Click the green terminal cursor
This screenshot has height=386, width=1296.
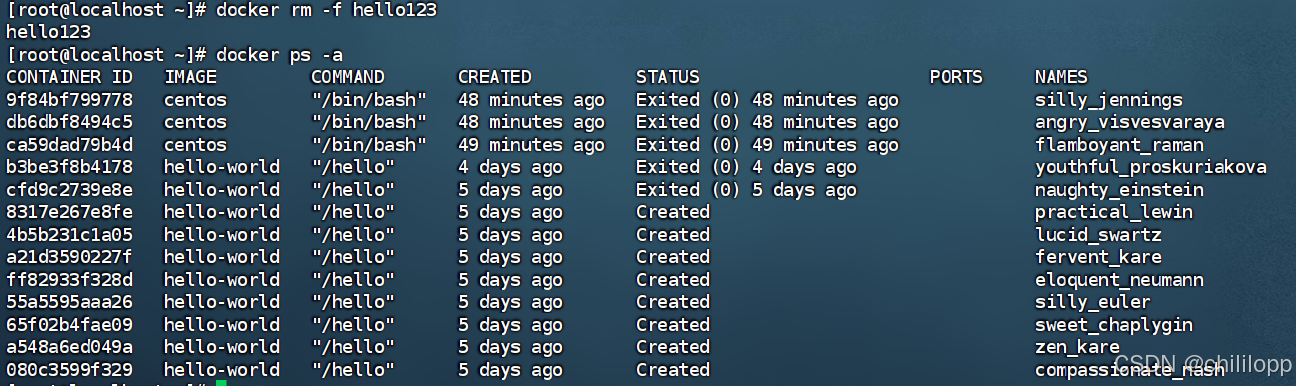[221, 383]
